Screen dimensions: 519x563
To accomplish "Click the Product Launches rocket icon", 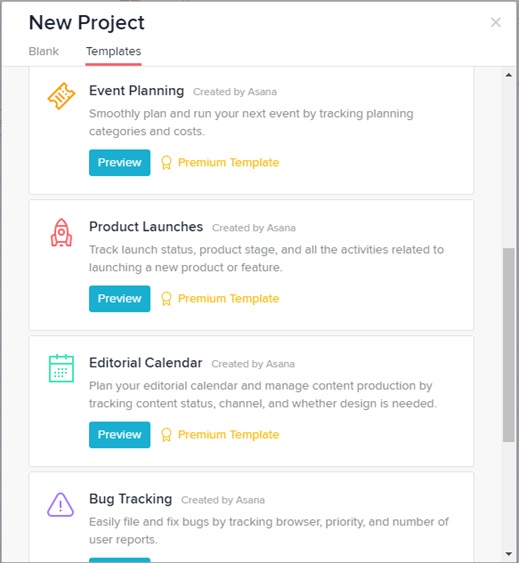I will point(61,232).
